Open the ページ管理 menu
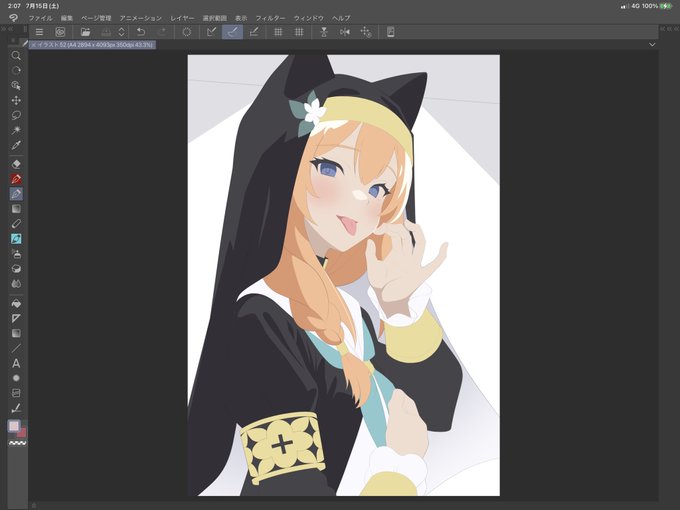This screenshot has width=680, height=510. coord(96,18)
